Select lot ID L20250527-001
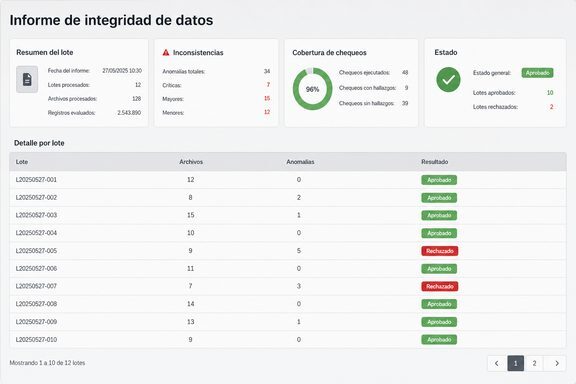The image size is (576, 384). point(36,180)
